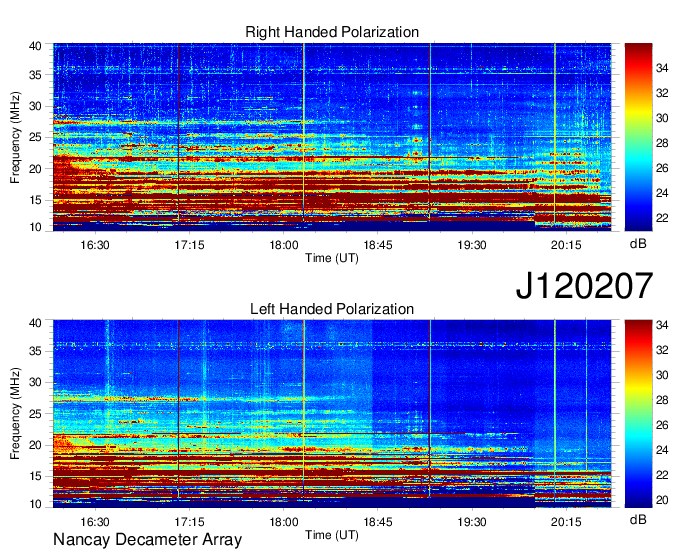Click the dB label under right-handed color bar
680x552 pixels.
click(638, 244)
